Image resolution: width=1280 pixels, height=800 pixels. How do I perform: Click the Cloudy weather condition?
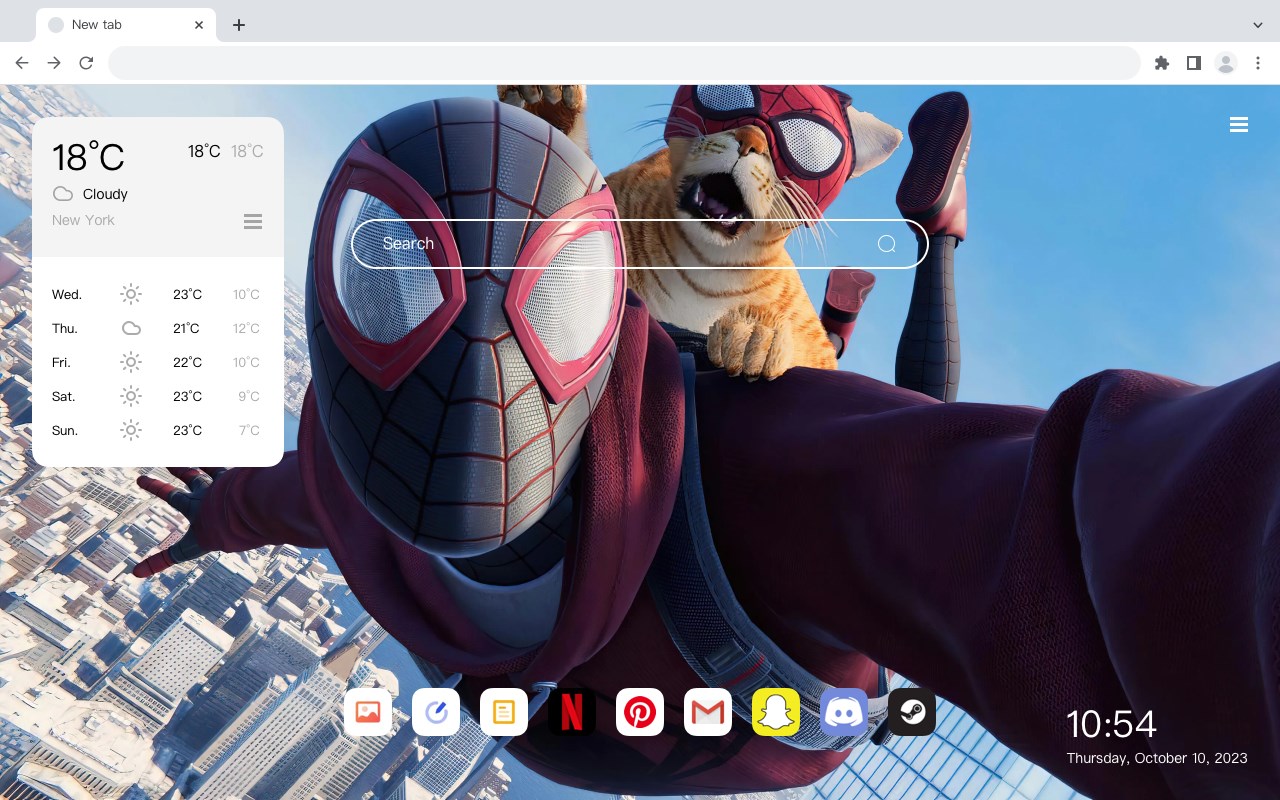(105, 194)
